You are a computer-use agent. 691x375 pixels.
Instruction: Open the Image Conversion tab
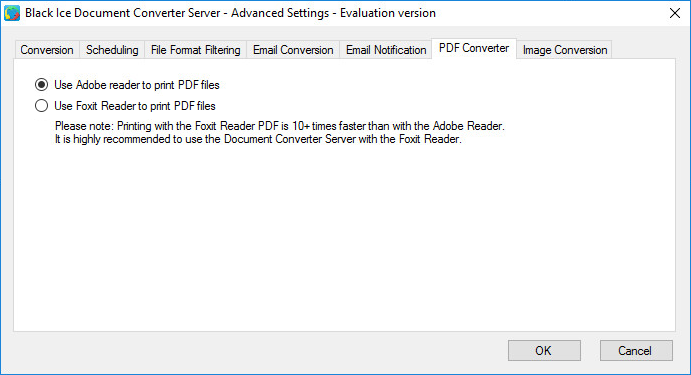[x=565, y=50]
